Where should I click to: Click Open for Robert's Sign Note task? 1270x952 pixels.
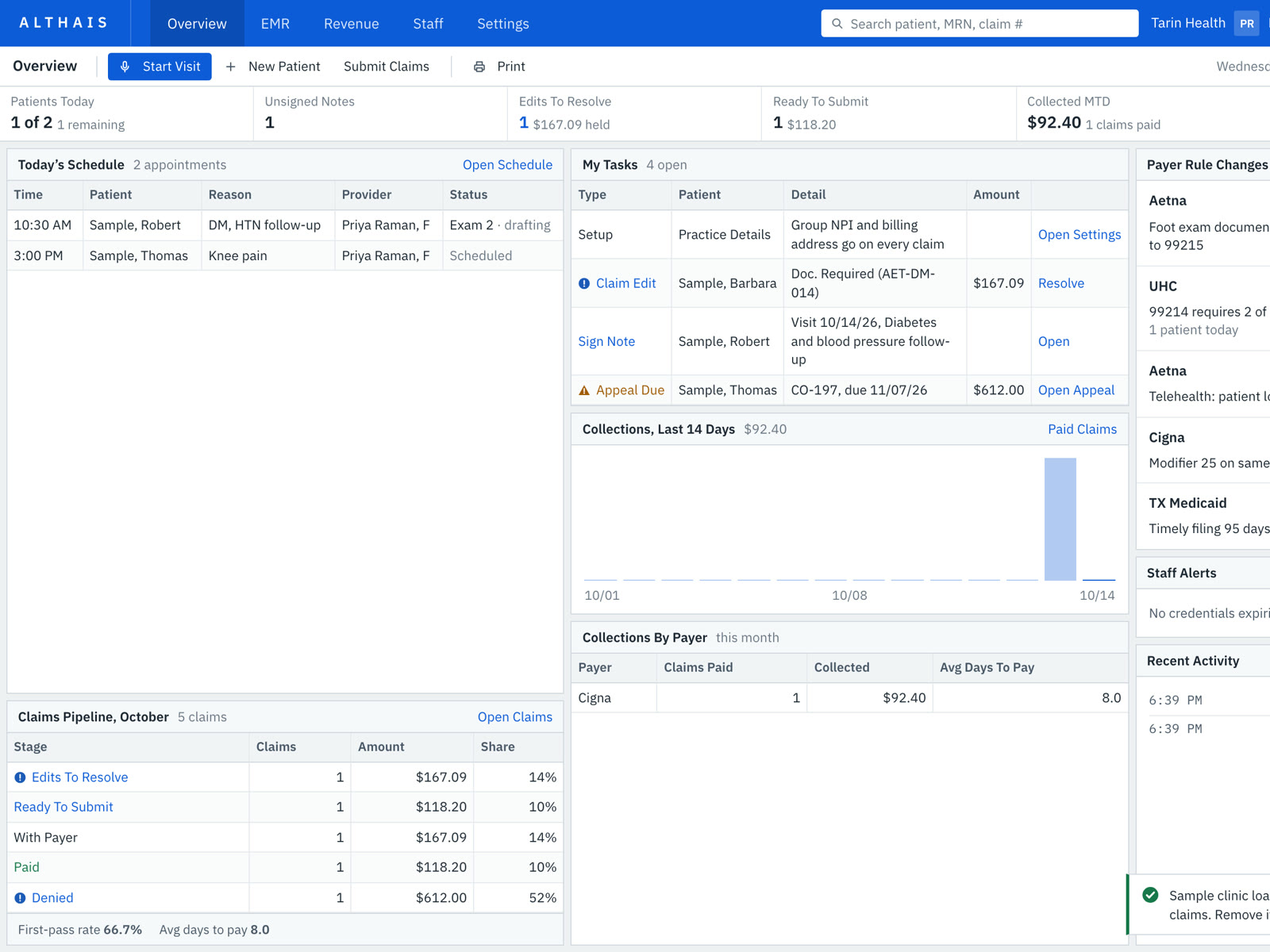[x=1054, y=341]
